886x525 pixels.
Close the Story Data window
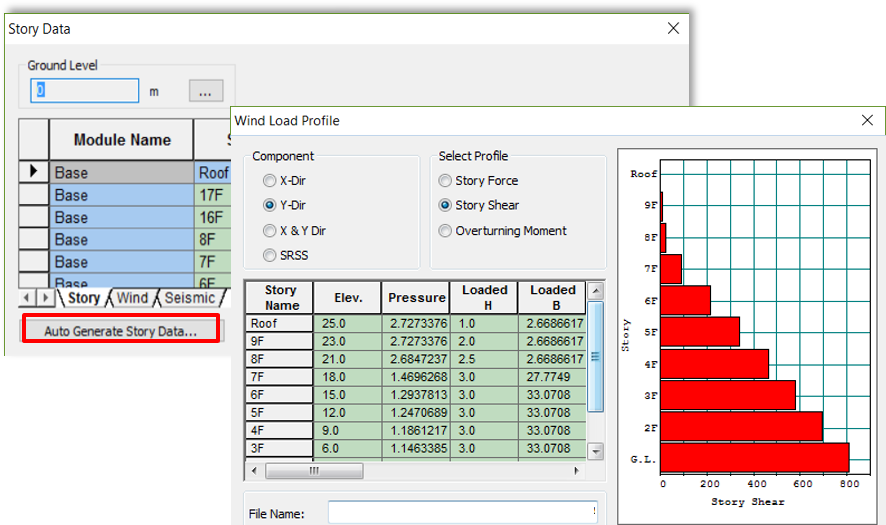(x=673, y=28)
